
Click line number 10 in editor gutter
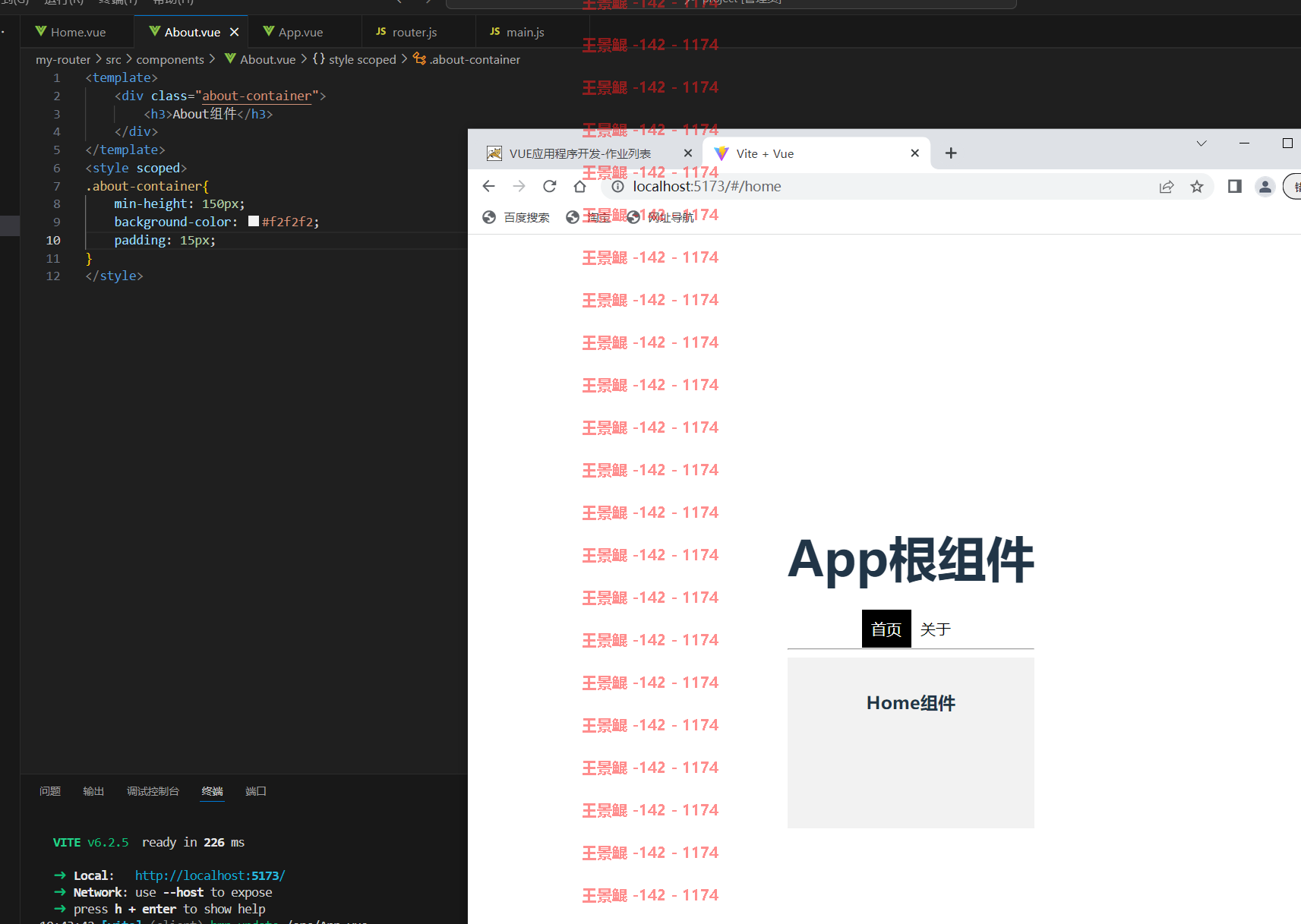tap(53, 240)
